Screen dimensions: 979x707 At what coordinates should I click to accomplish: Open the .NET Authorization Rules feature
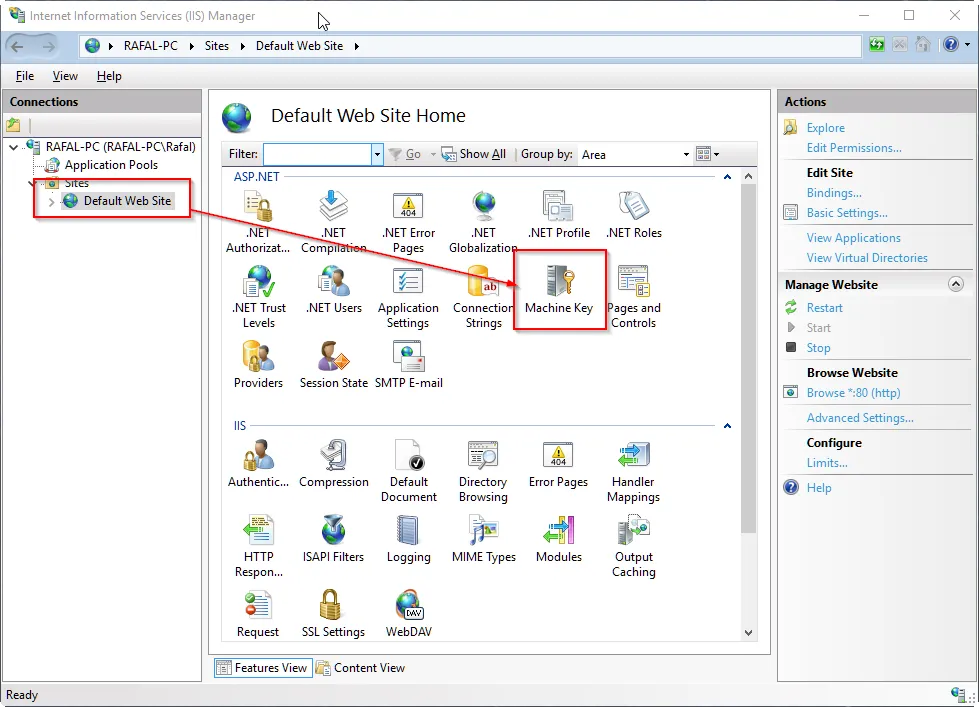(x=258, y=222)
